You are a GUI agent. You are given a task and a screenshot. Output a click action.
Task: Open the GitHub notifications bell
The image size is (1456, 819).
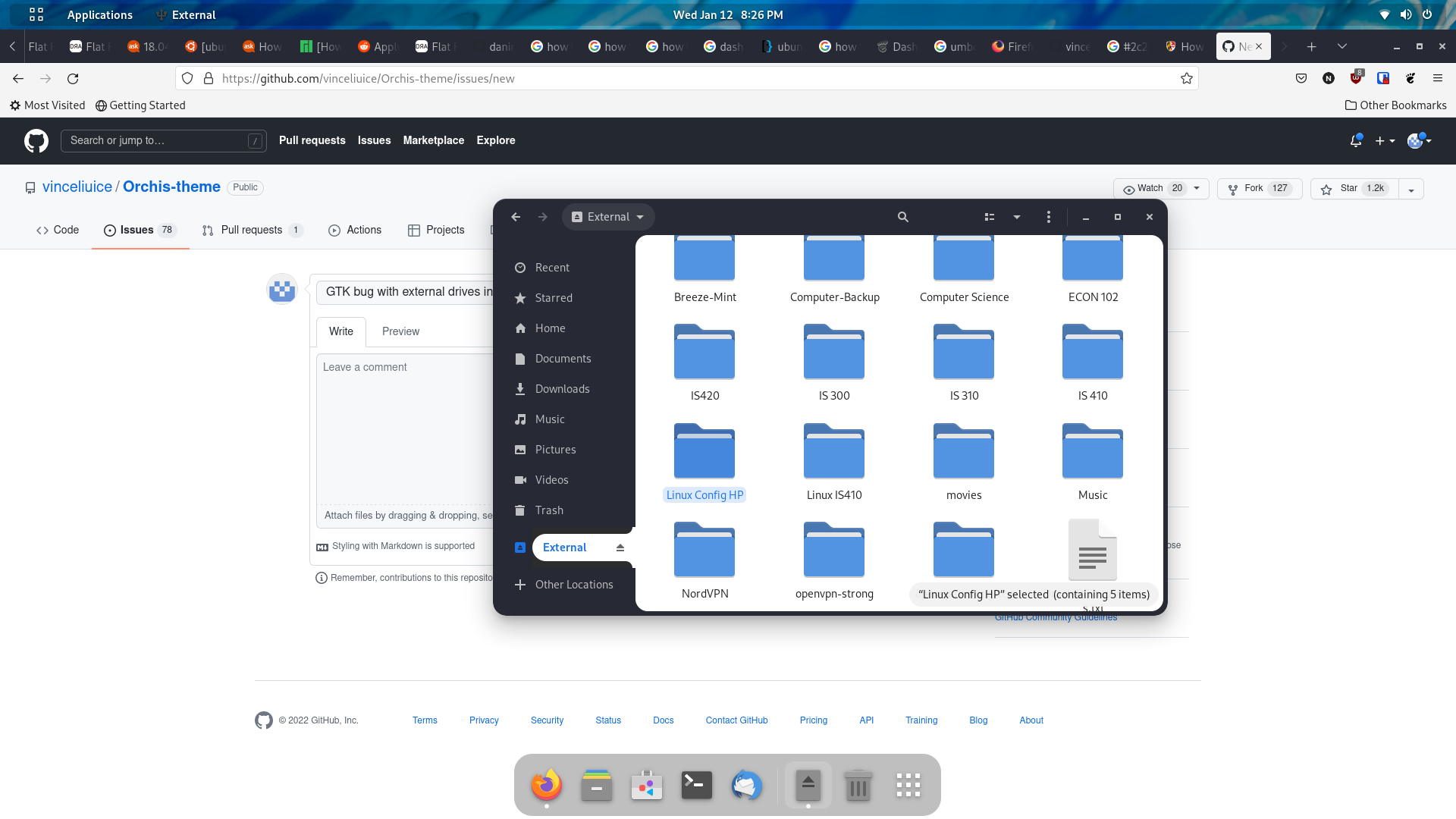click(x=1356, y=140)
